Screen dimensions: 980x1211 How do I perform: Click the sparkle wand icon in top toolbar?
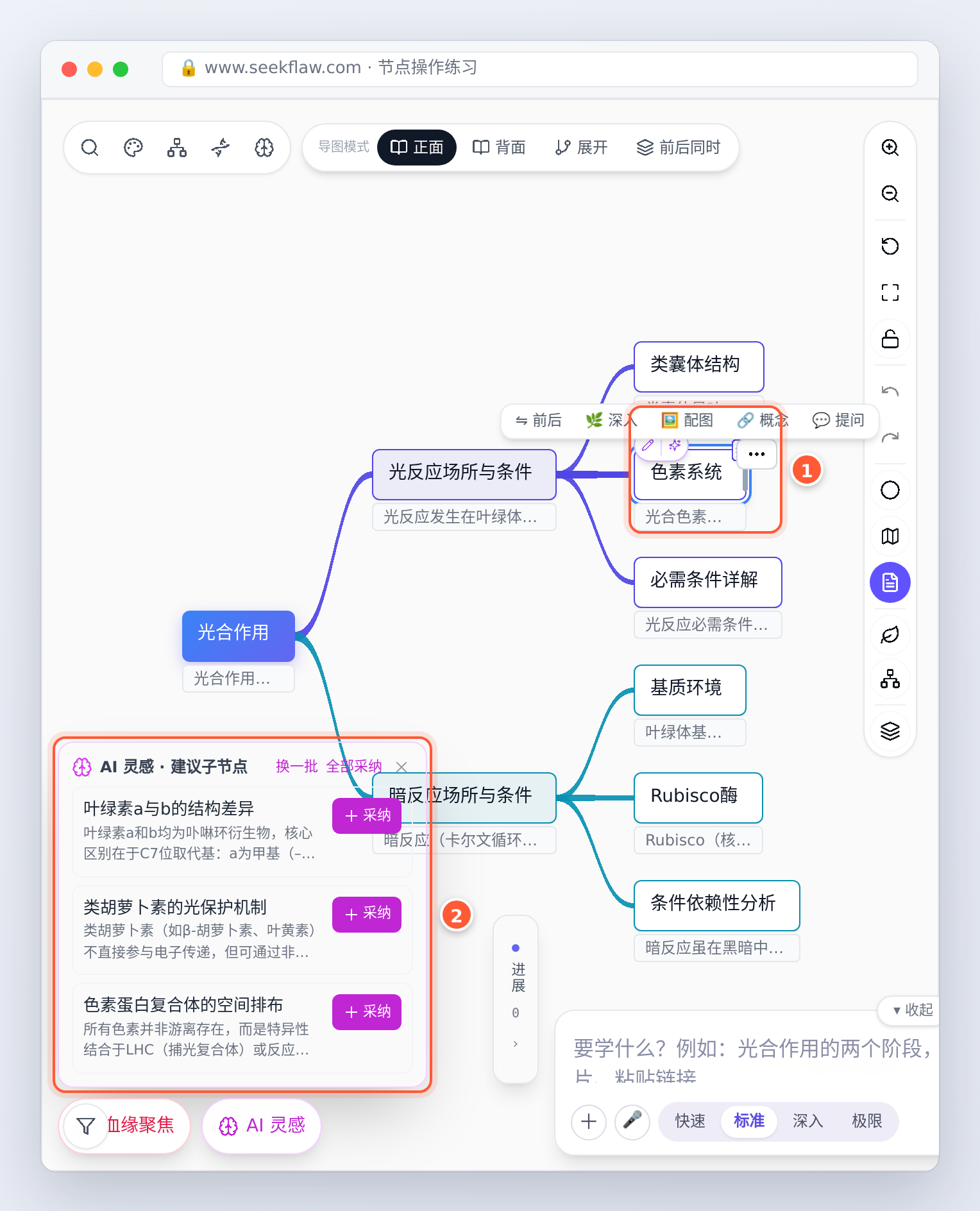point(221,148)
